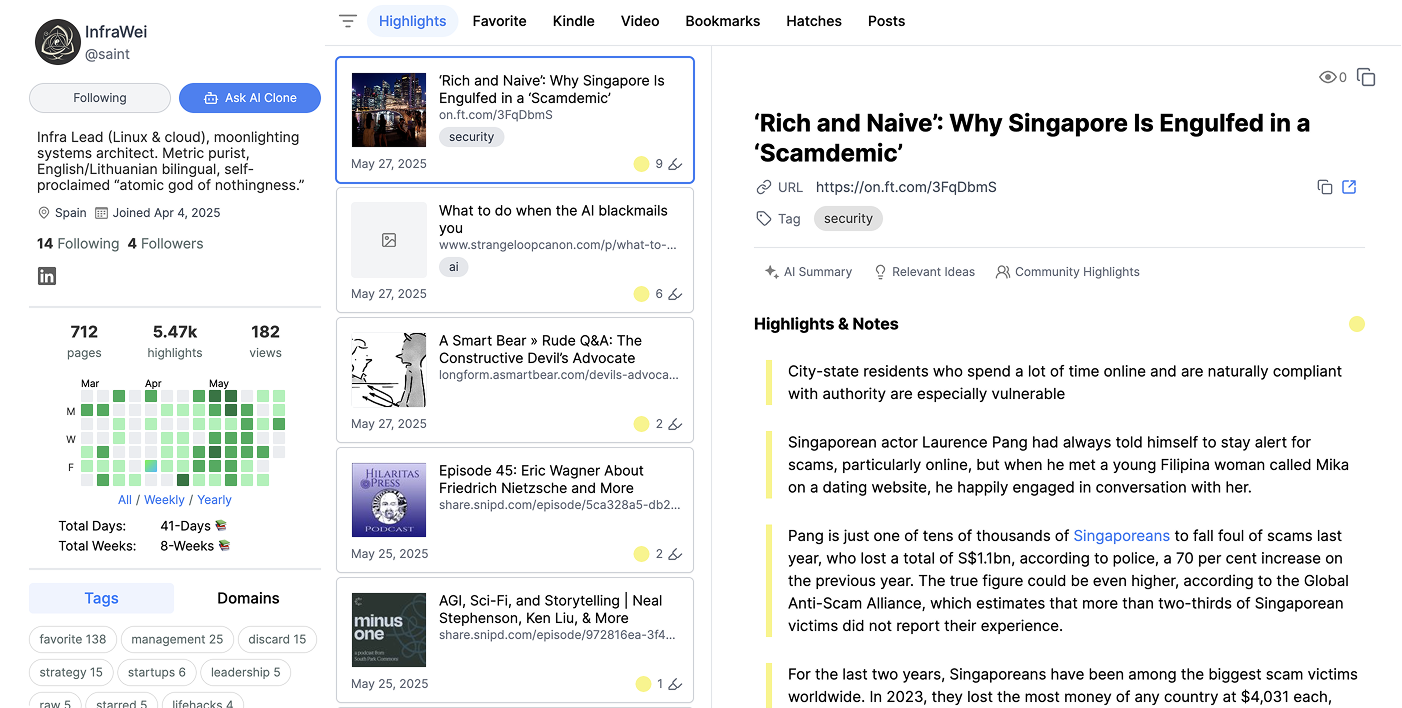Click the article URL https://on.ft.com/3FqDbmS
Screen dimensions: 1402x708
coord(906,187)
